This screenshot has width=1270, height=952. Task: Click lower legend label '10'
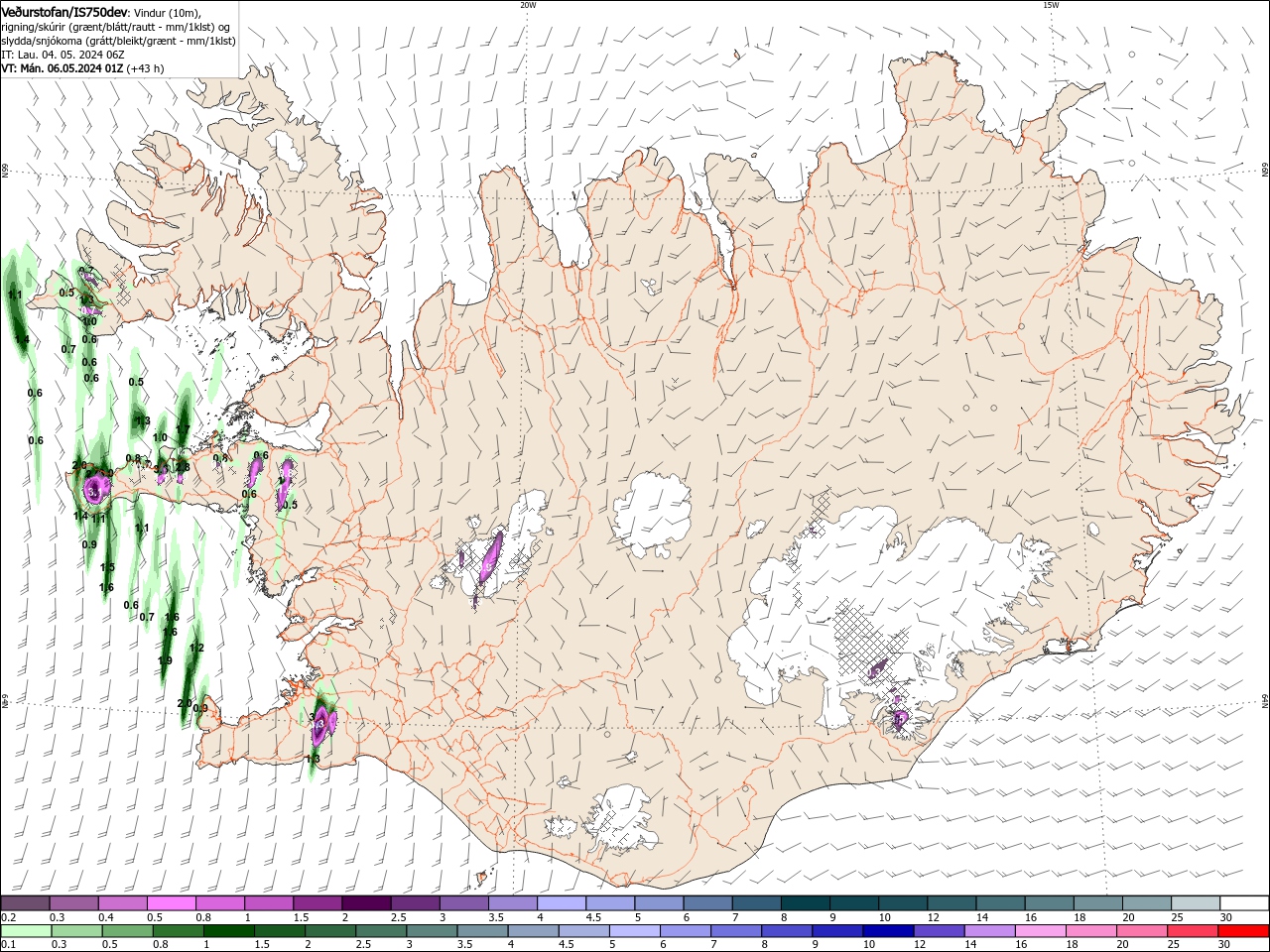(x=869, y=944)
